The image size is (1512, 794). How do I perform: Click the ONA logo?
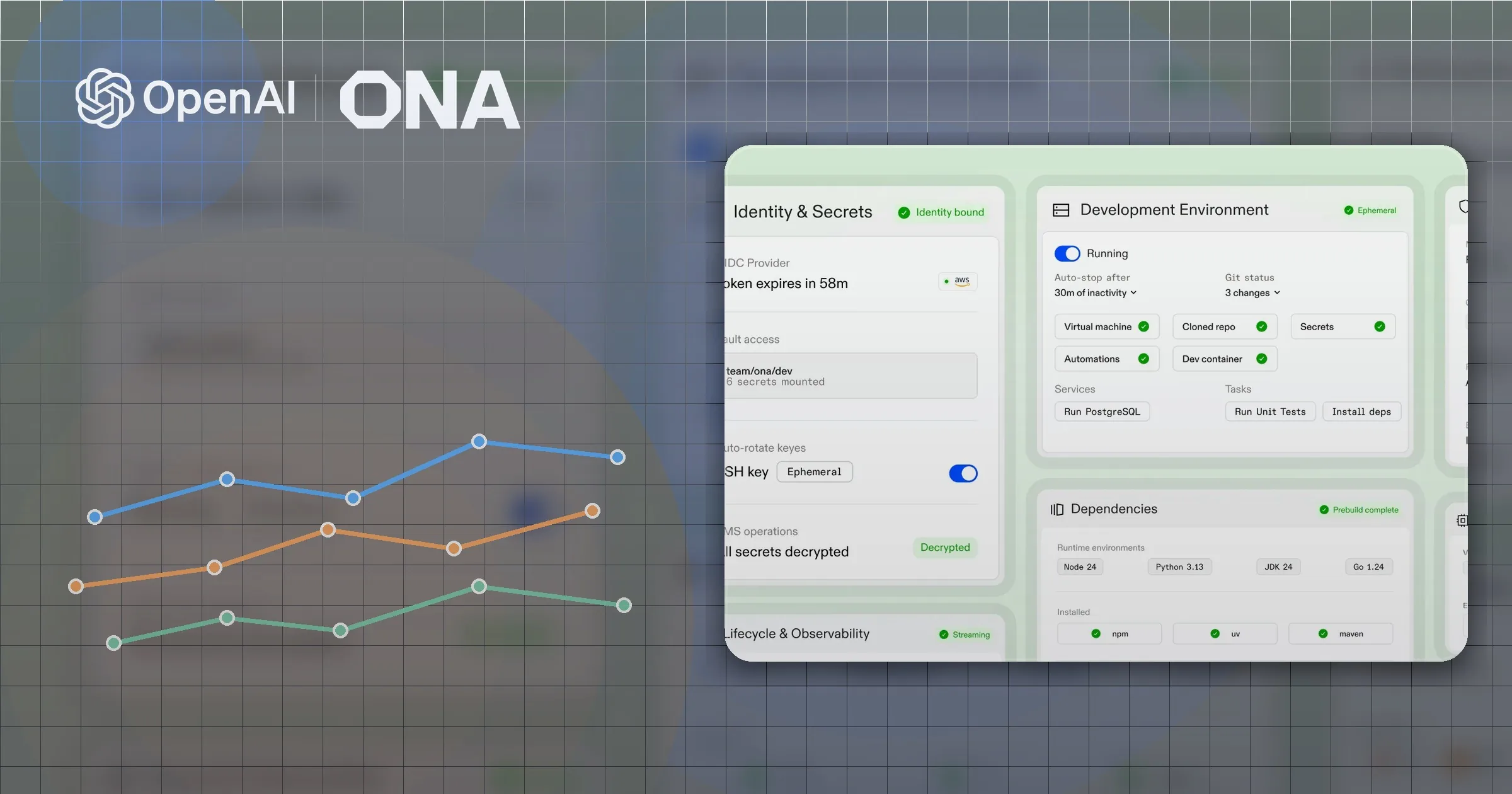tap(430, 100)
